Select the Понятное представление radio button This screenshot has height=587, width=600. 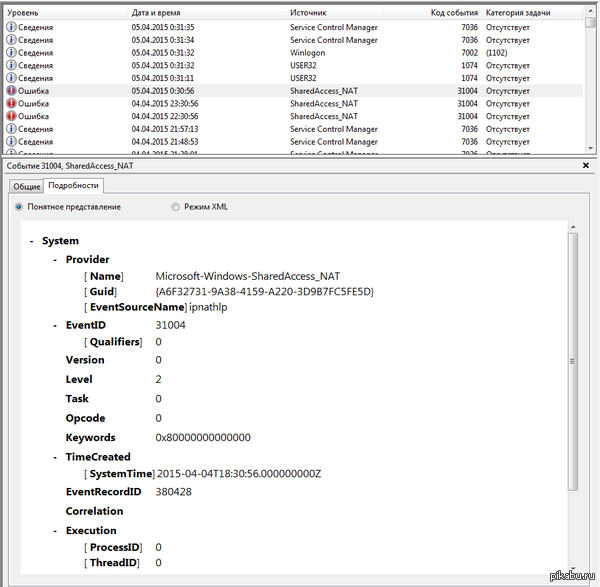(x=20, y=207)
